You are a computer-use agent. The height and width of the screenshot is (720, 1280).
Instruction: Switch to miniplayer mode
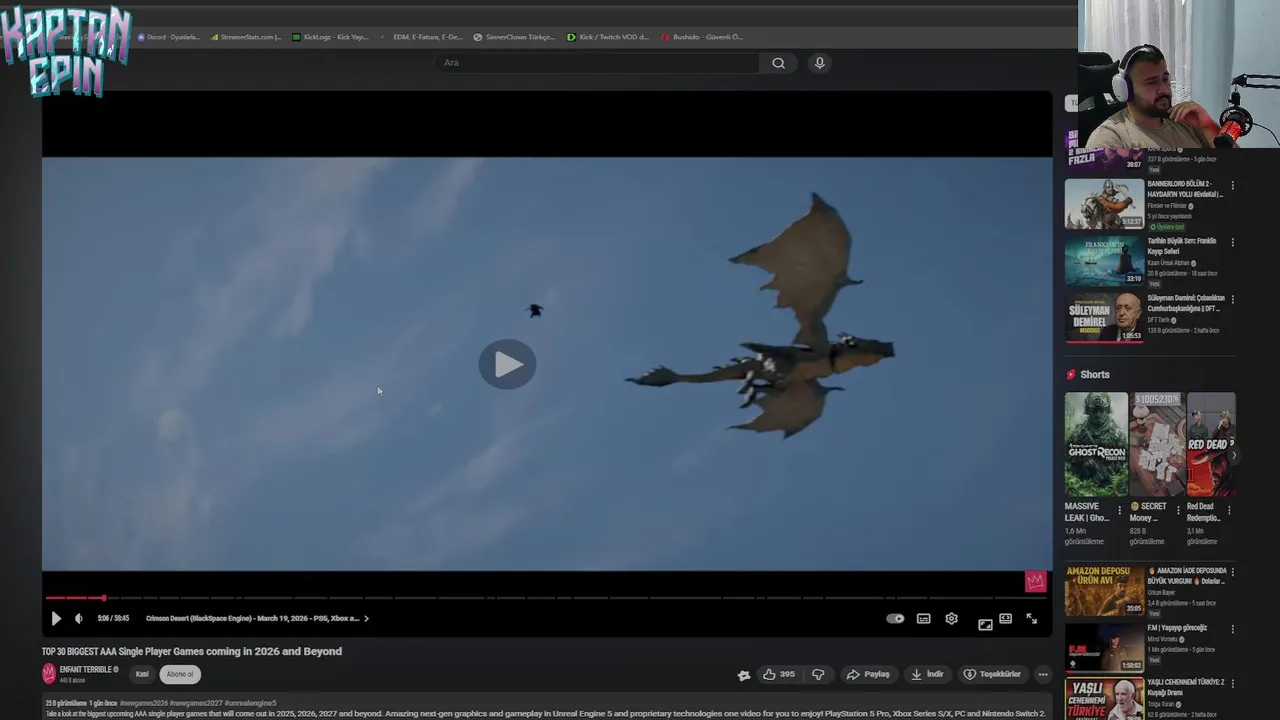click(985, 624)
